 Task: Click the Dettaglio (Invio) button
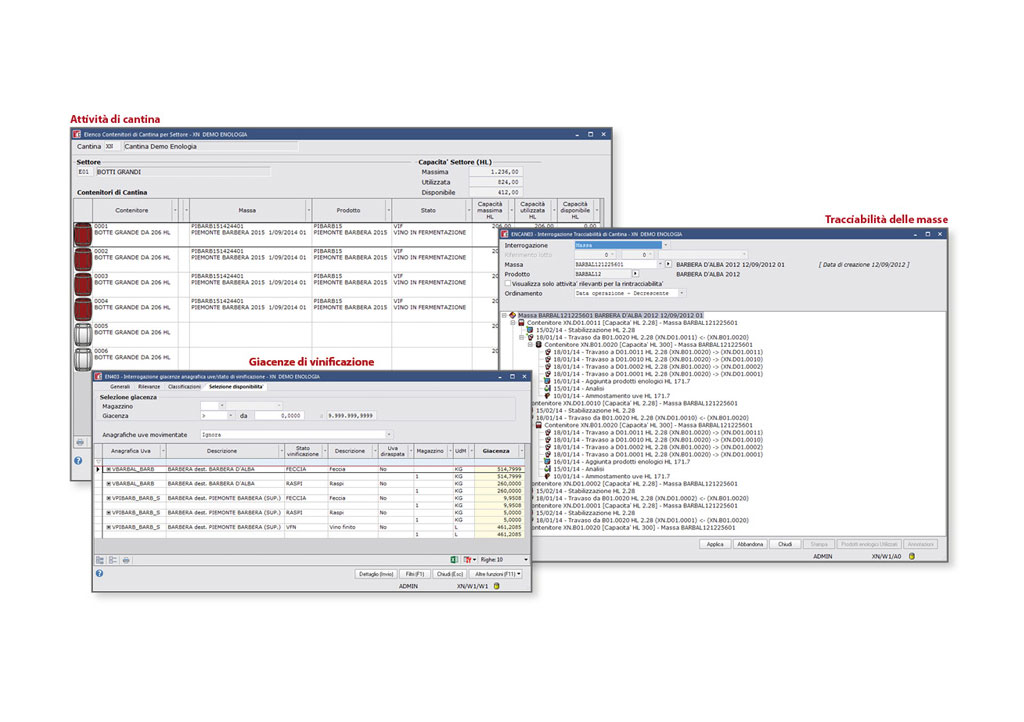(376, 574)
